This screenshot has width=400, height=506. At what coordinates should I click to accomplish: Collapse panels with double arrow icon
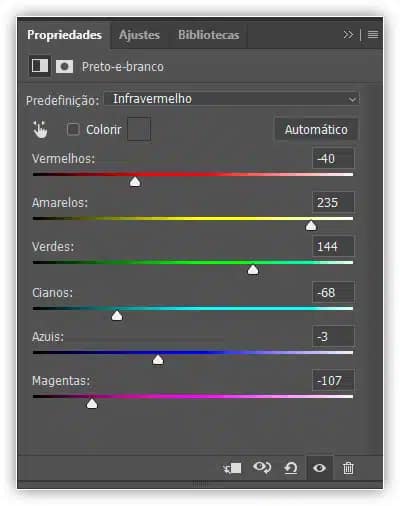(x=348, y=34)
